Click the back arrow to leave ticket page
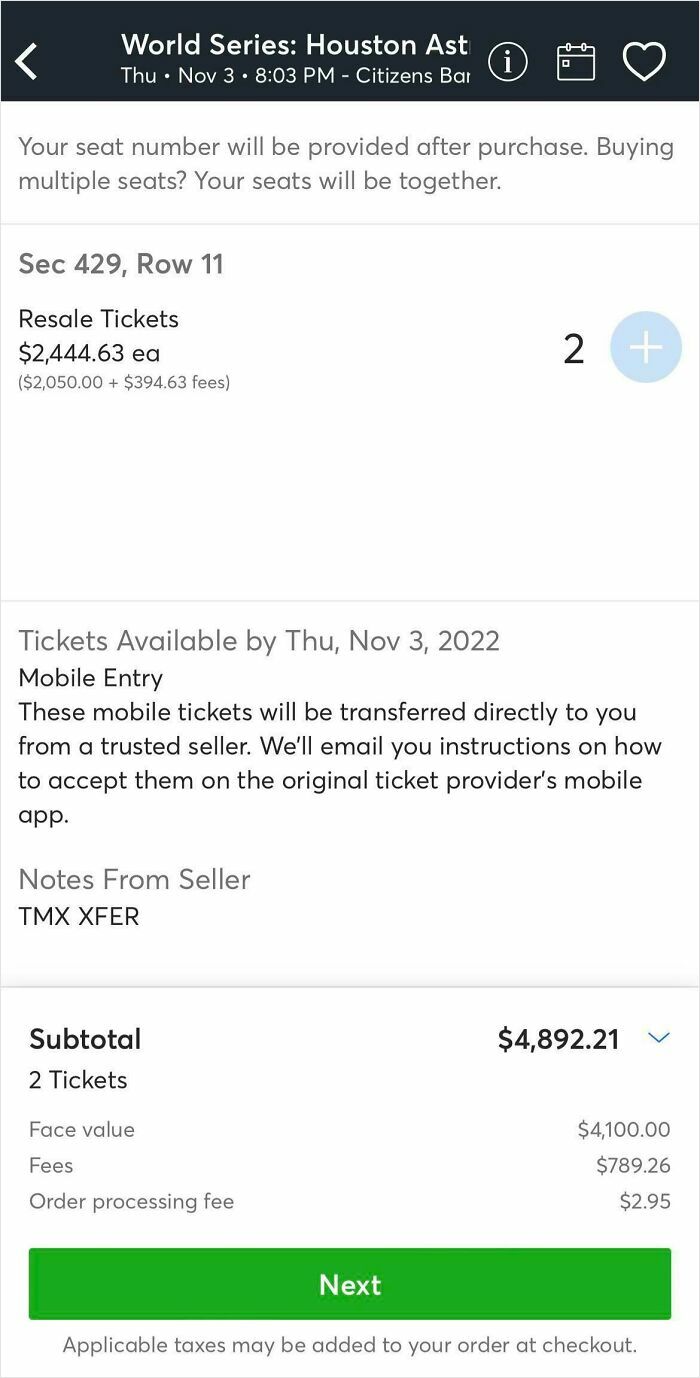 coord(27,61)
